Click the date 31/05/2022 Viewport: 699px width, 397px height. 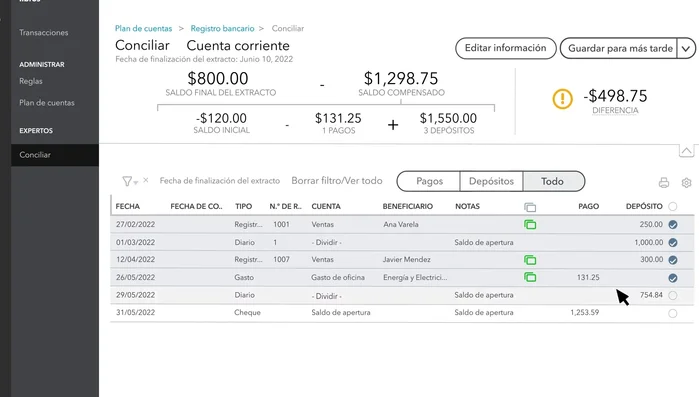click(136, 312)
